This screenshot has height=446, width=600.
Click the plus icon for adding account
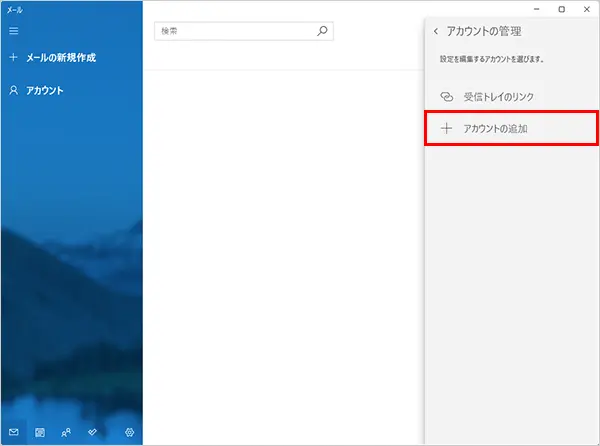tap(446, 129)
